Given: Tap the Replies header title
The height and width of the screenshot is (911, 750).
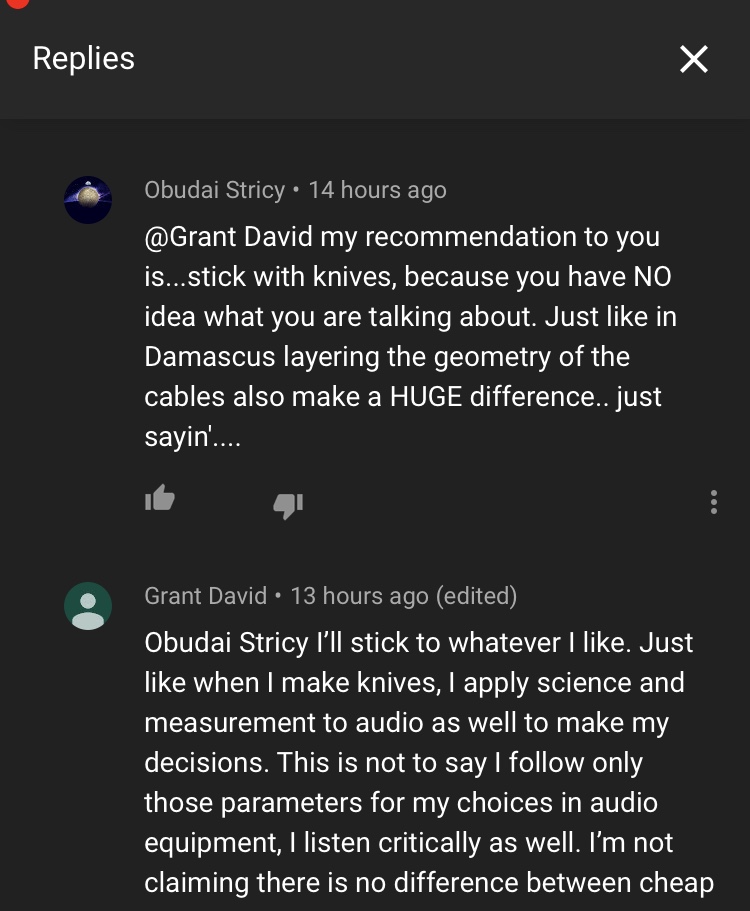Looking at the screenshot, I should [84, 59].
